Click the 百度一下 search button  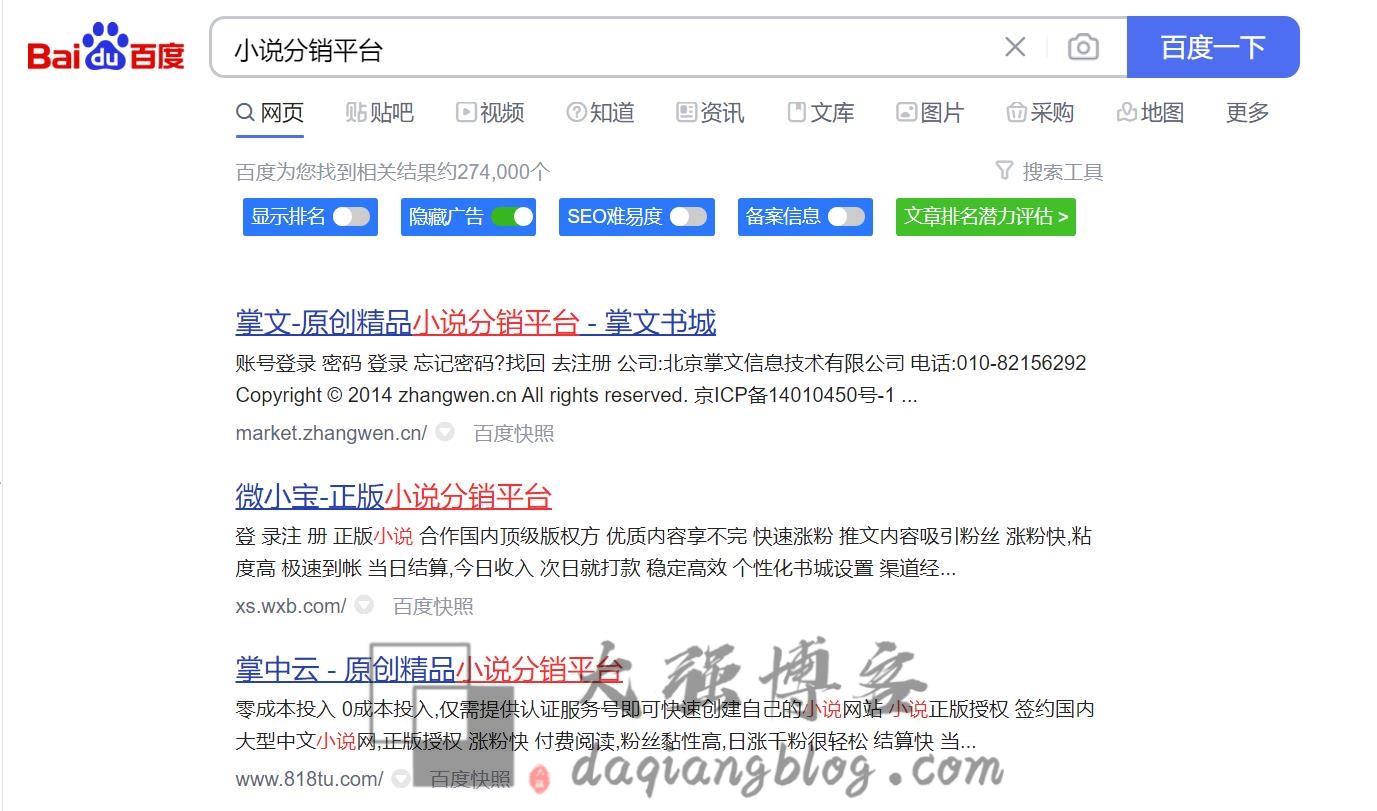(1213, 47)
